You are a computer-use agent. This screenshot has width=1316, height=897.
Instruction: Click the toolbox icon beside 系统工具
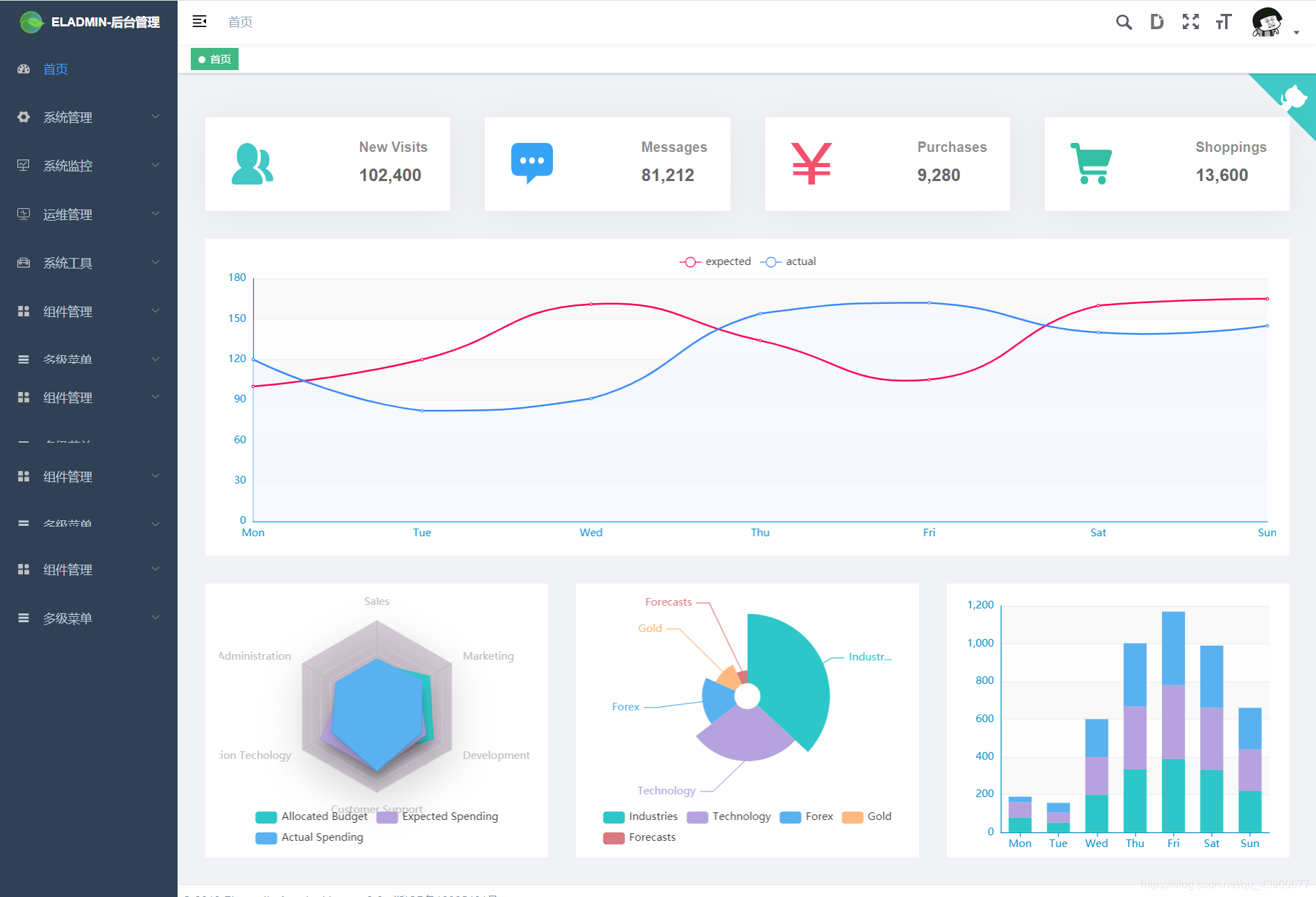(24, 262)
